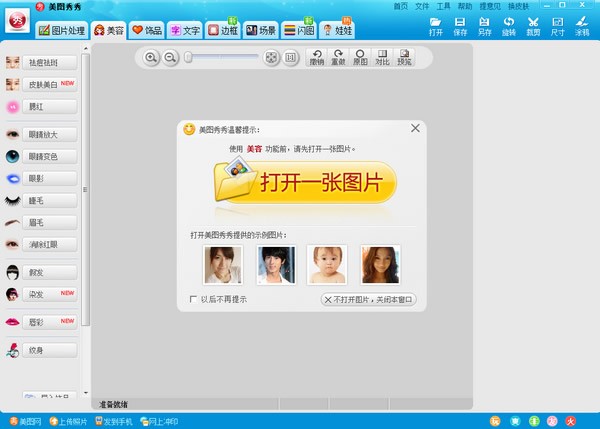Switch to the 文字 tab

(185, 30)
